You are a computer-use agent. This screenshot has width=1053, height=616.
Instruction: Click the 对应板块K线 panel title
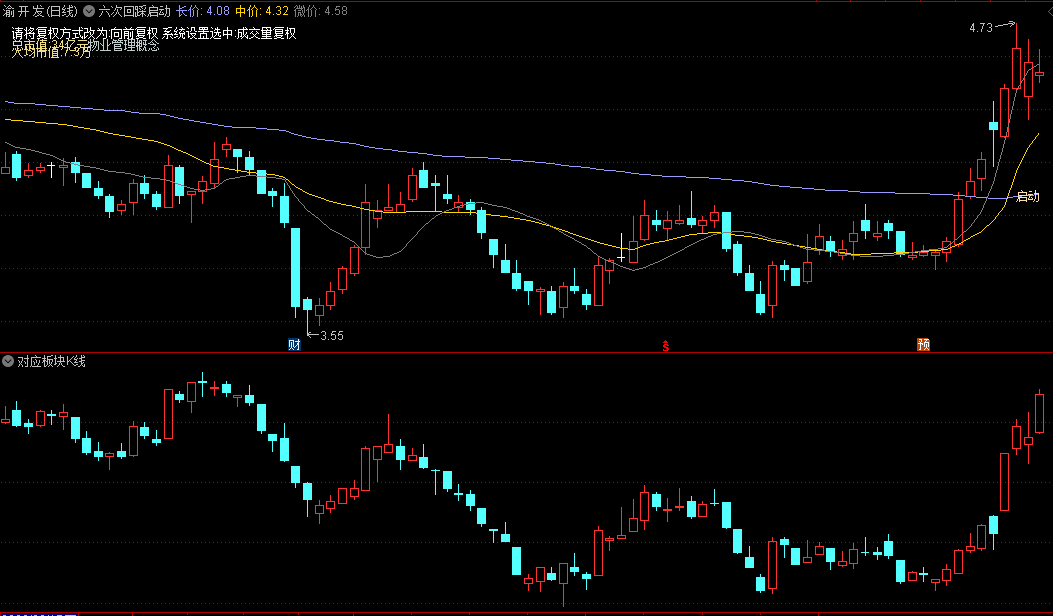click(x=52, y=361)
